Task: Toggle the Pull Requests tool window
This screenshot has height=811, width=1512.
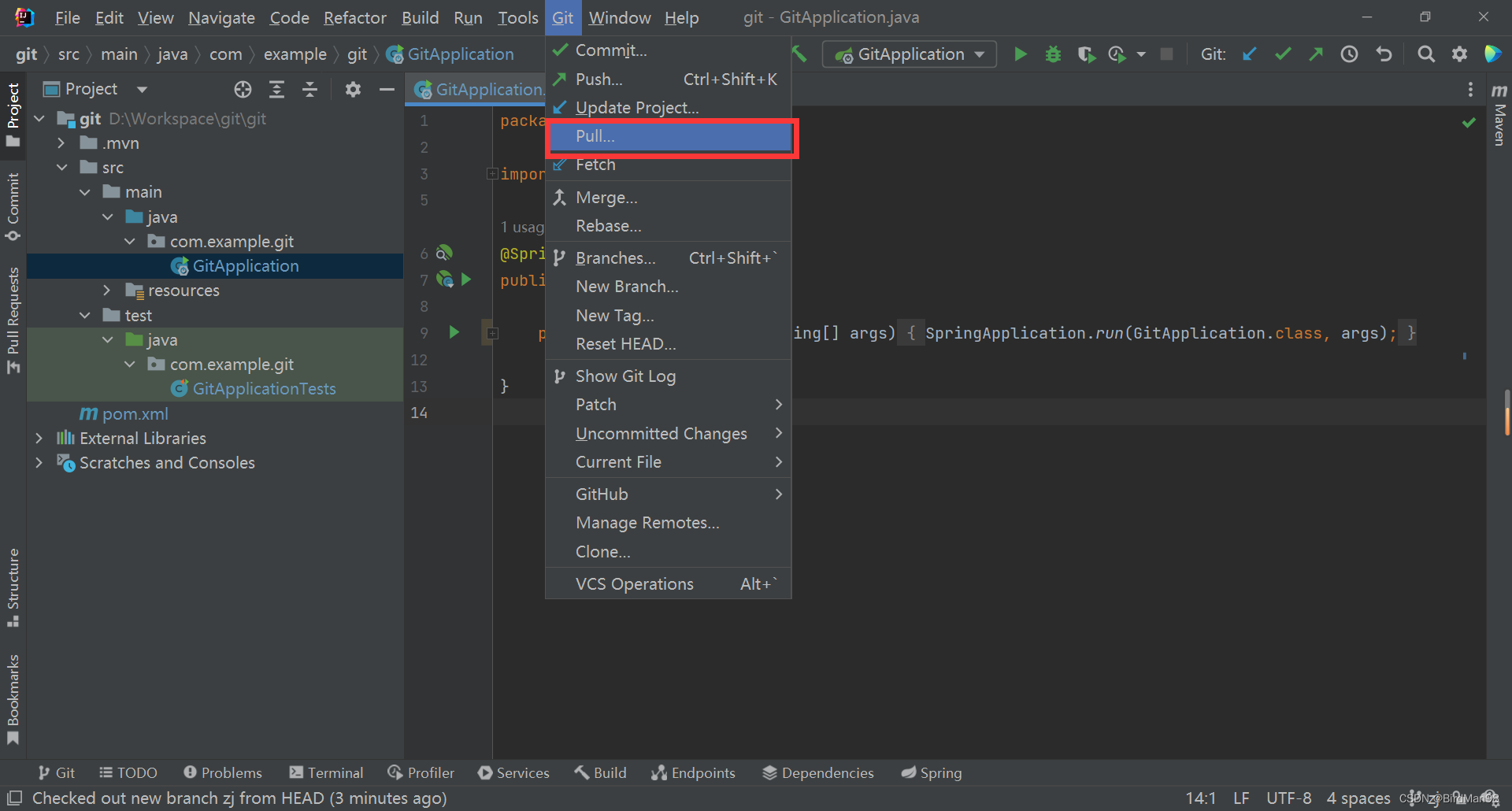Action: [13, 320]
